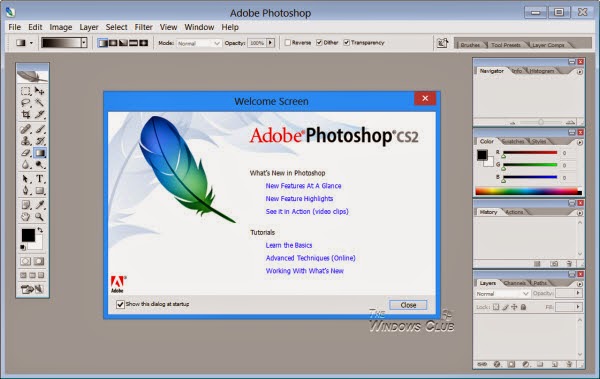Swap foreground and background colors
The height and width of the screenshot is (379, 600).
40,230
